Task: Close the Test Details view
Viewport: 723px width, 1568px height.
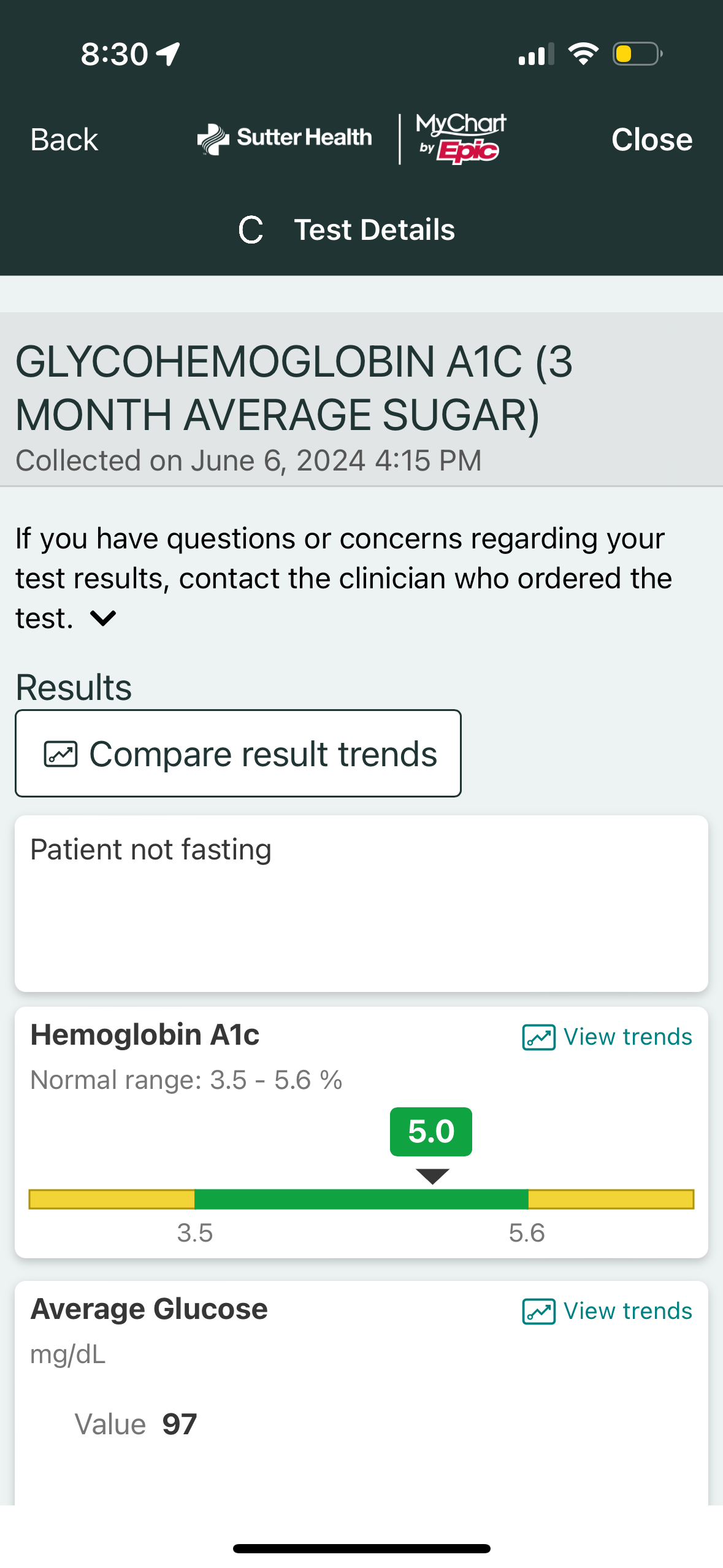Action: click(652, 140)
